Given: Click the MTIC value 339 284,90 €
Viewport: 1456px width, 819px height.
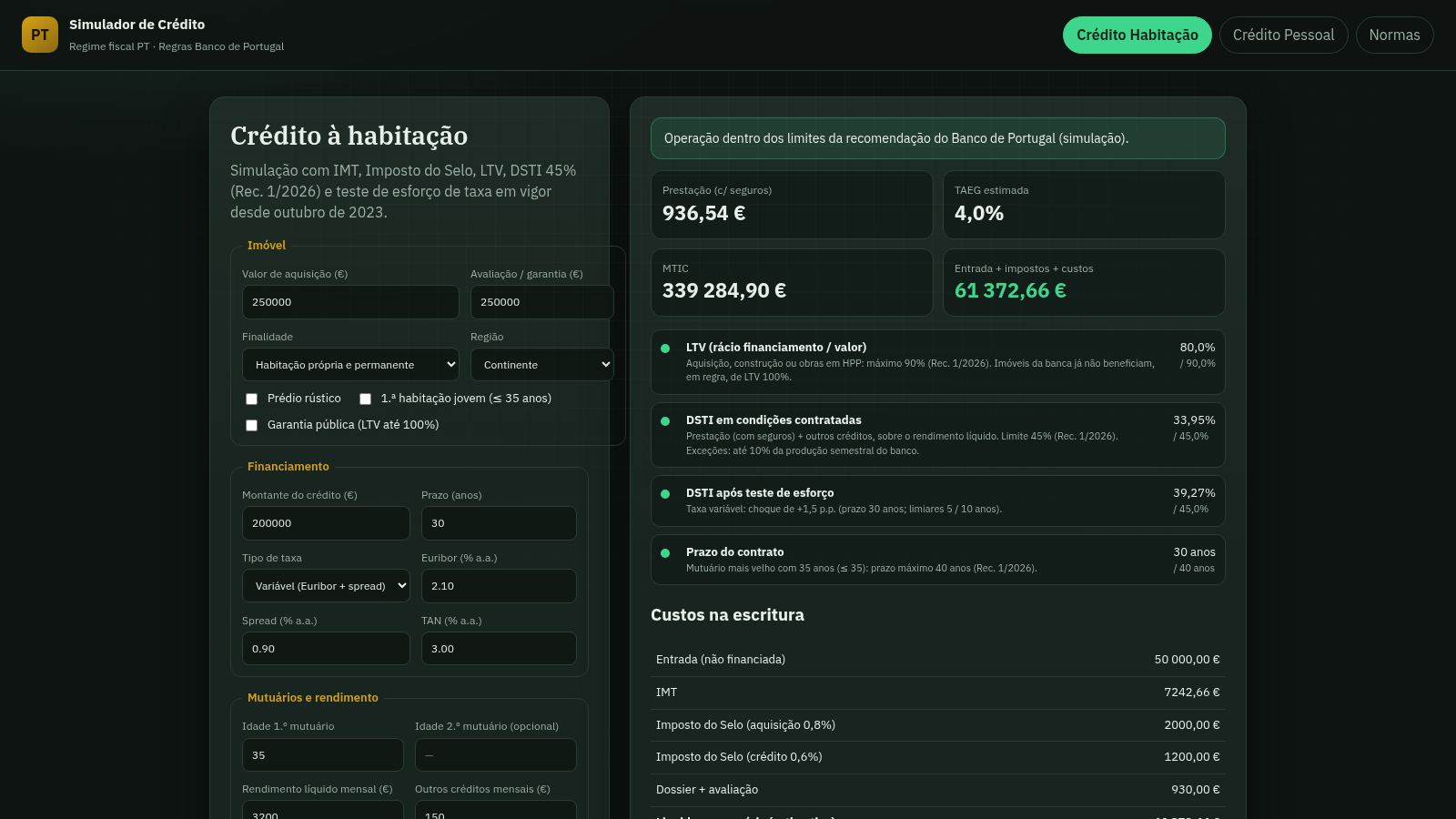Looking at the screenshot, I should pos(724,290).
